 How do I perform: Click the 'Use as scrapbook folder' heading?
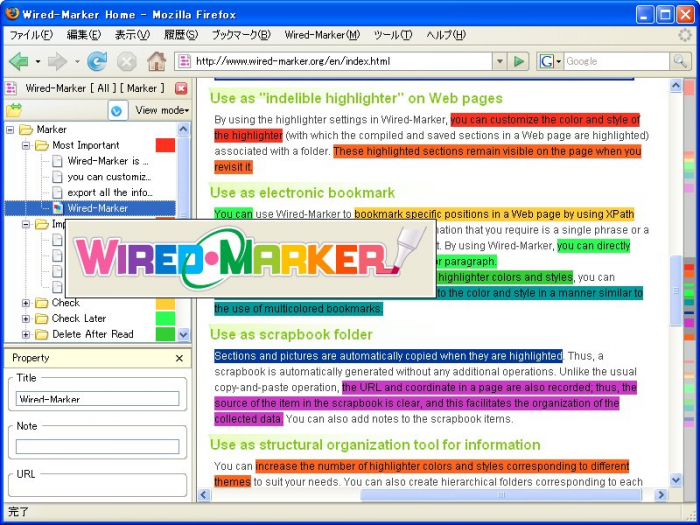pyautogui.click(x=291, y=334)
